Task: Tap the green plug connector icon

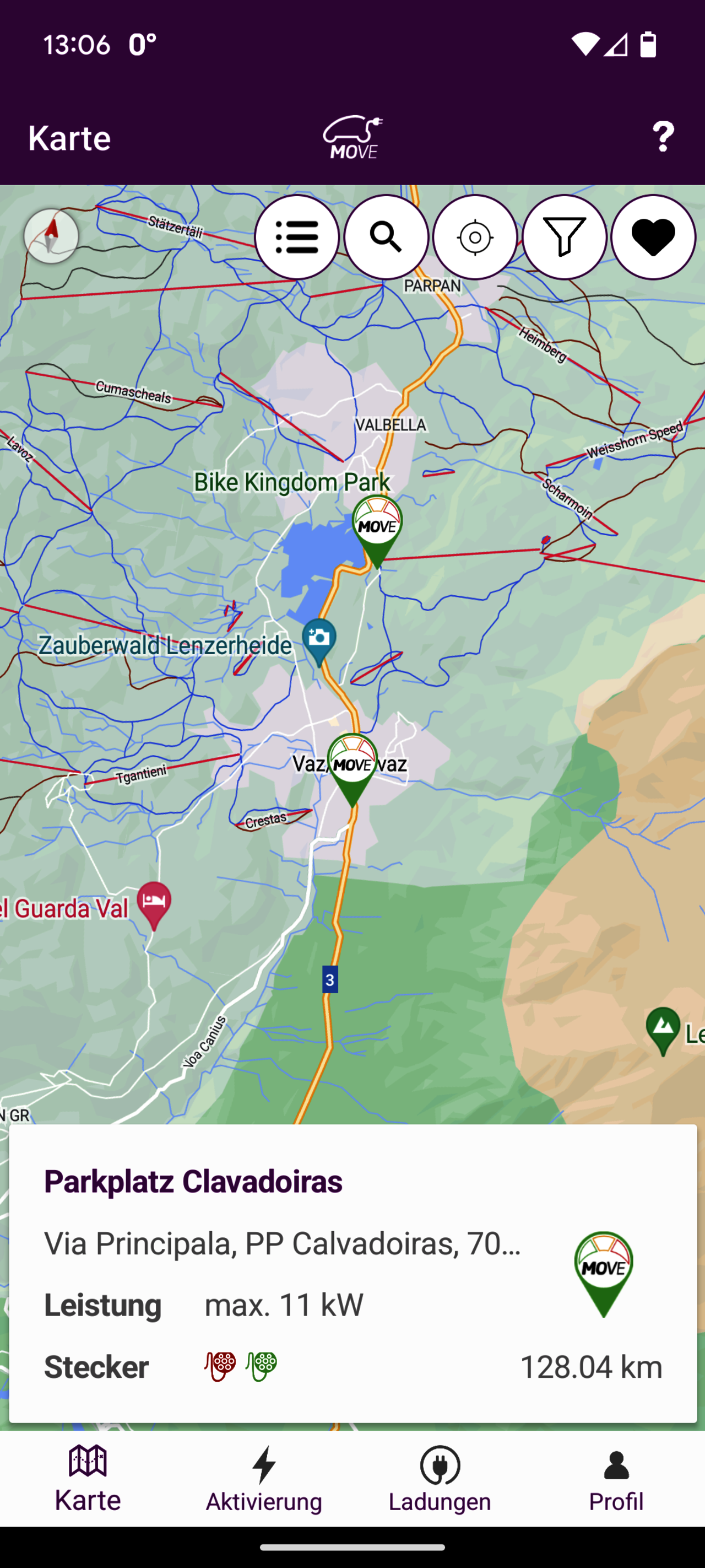Action: click(x=262, y=1366)
